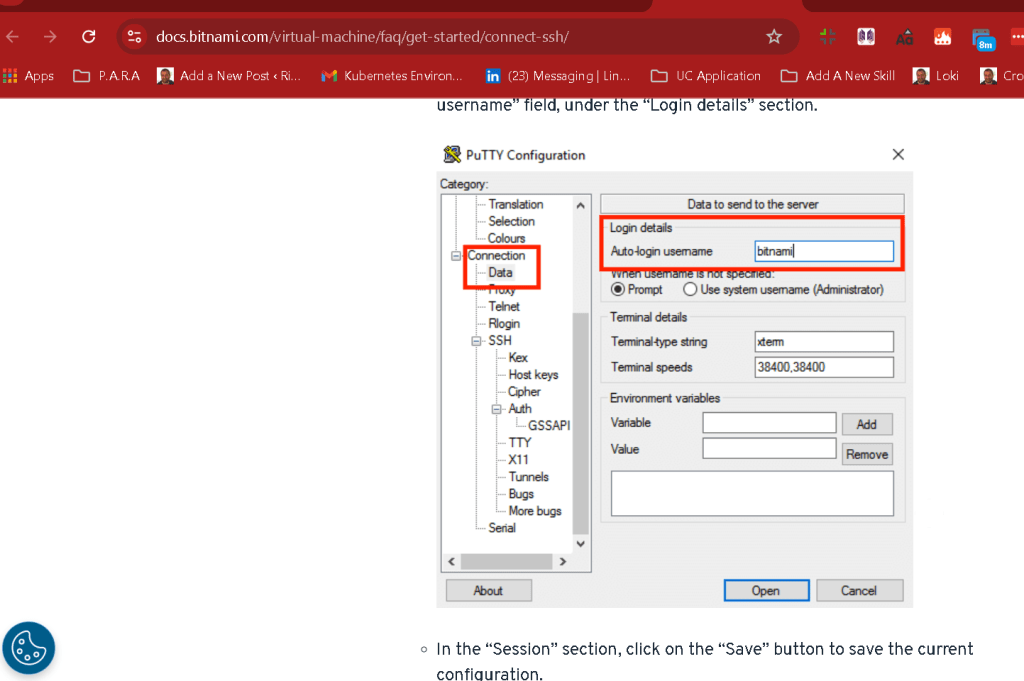Open the purple book reader extension
This screenshot has width=1024, height=681.
tap(866, 37)
